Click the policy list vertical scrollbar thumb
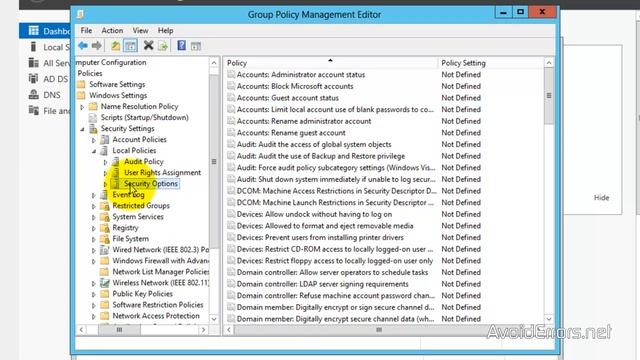Image resolution: width=640 pixels, height=360 pixels. [x=549, y=96]
